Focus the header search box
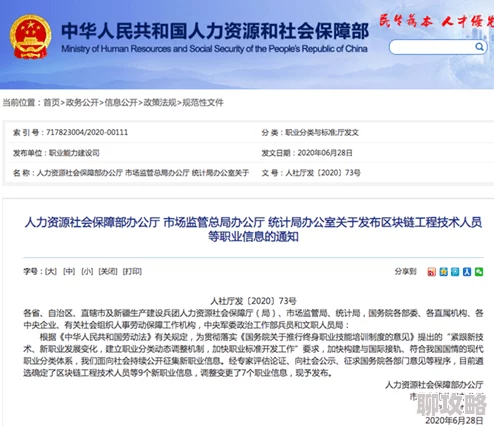The height and width of the screenshot is (426, 494). [437, 47]
